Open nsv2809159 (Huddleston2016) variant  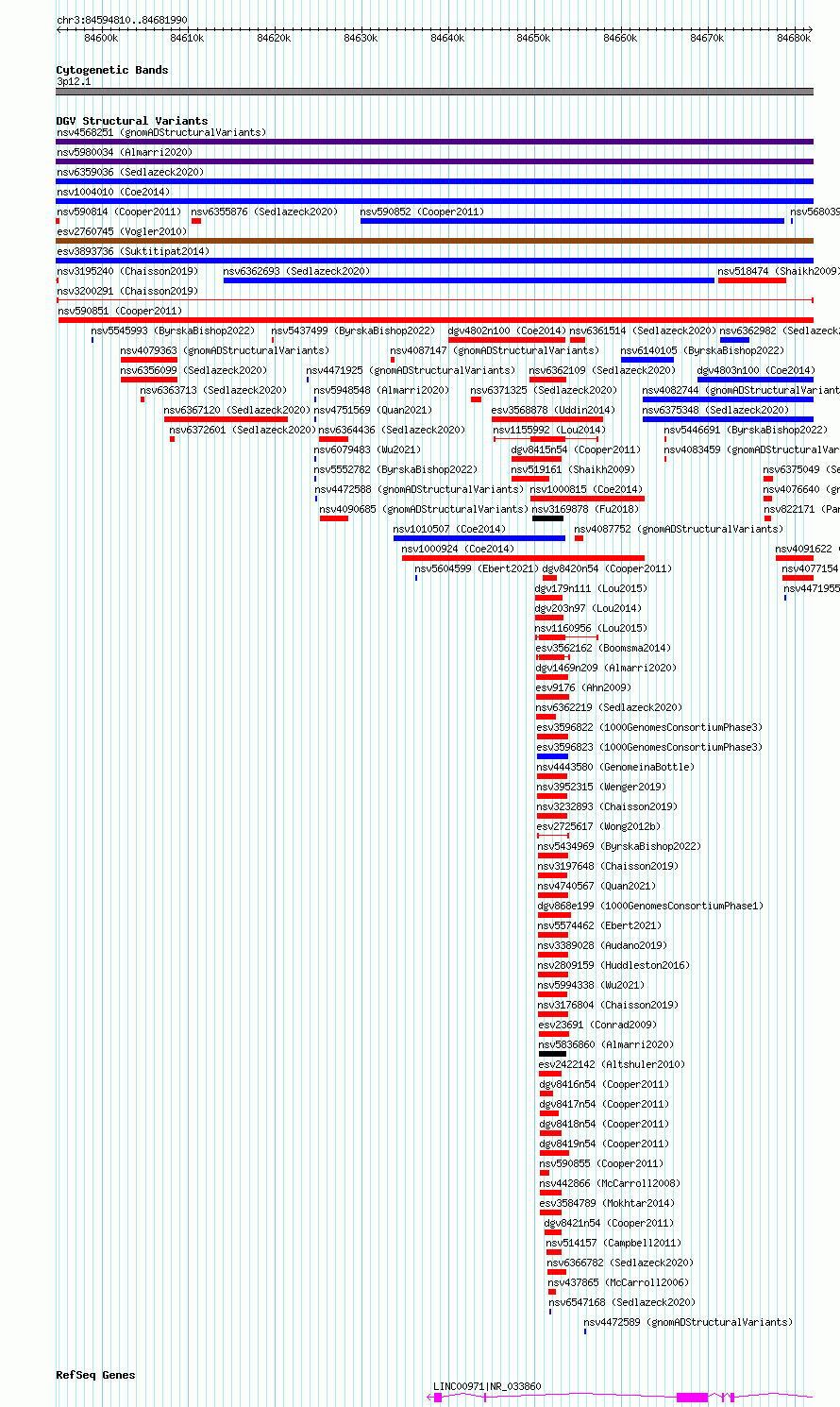[614, 965]
